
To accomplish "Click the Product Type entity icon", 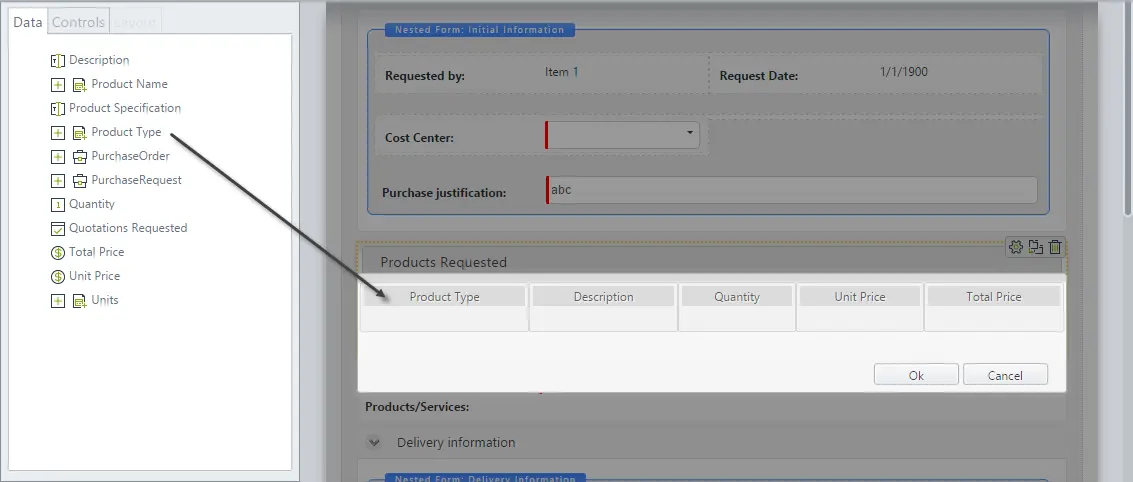I will click(x=79, y=133).
